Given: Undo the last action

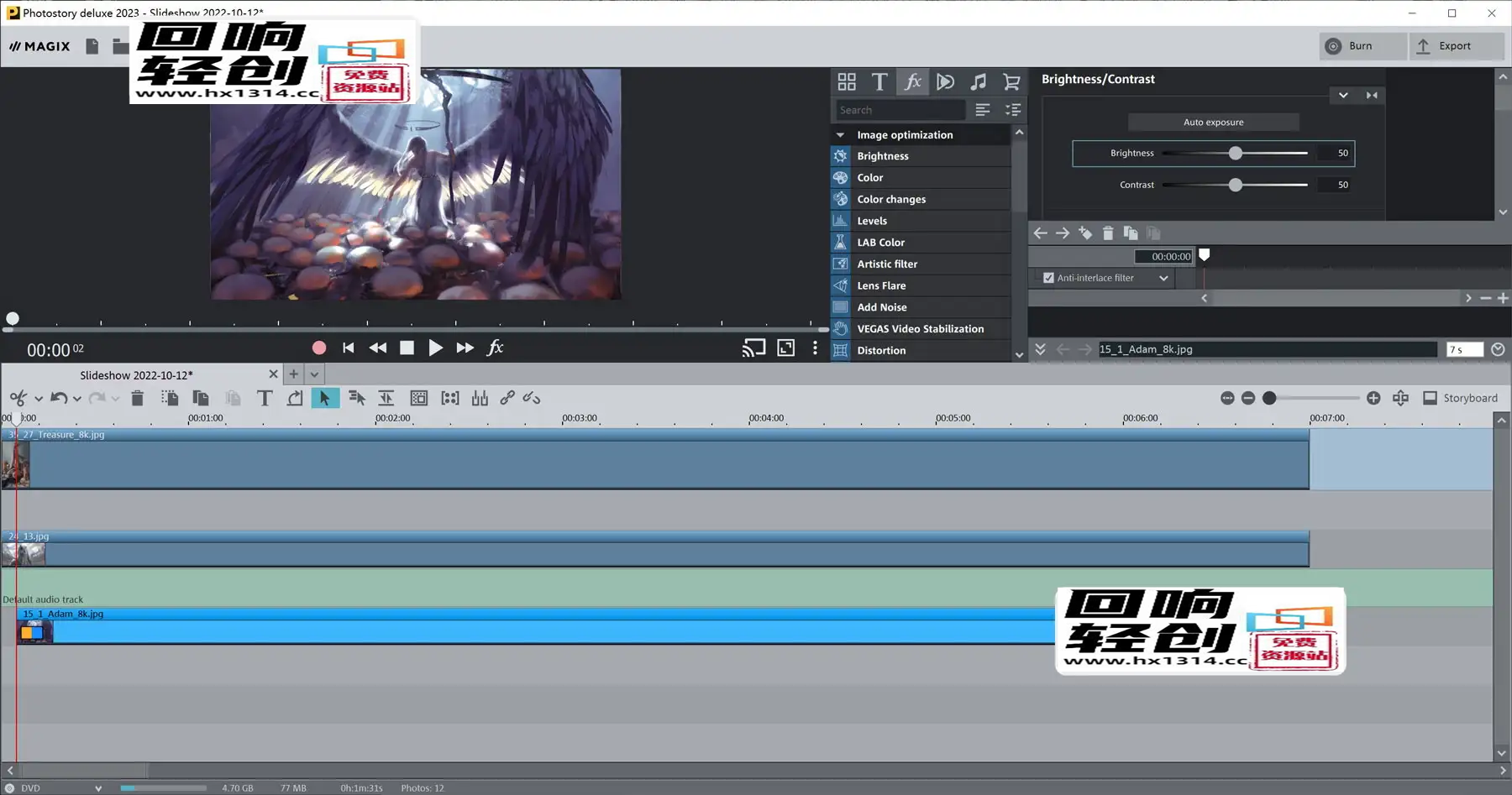Looking at the screenshot, I should click(x=59, y=398).
